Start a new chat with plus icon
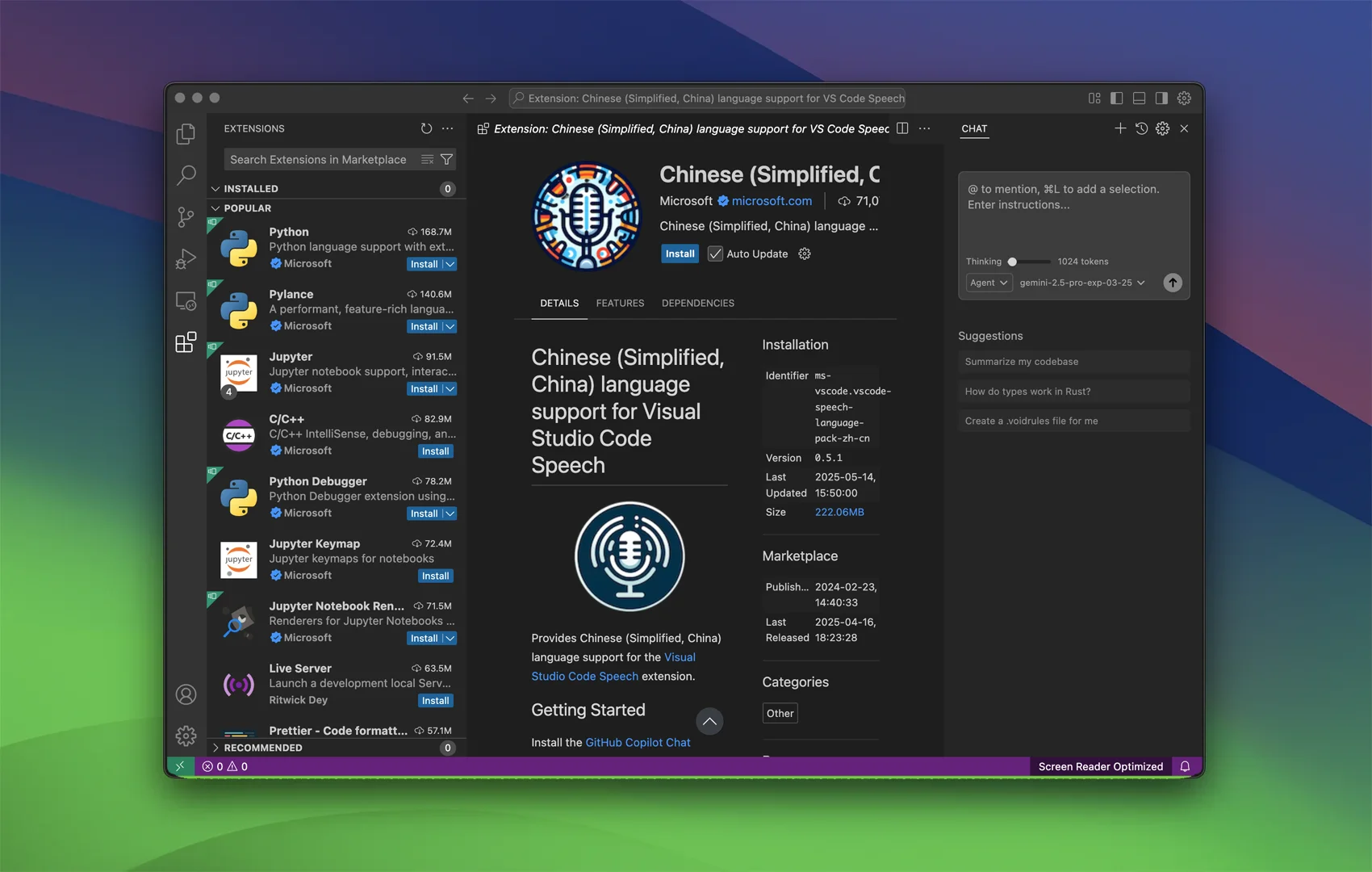 click(1120, 128)
